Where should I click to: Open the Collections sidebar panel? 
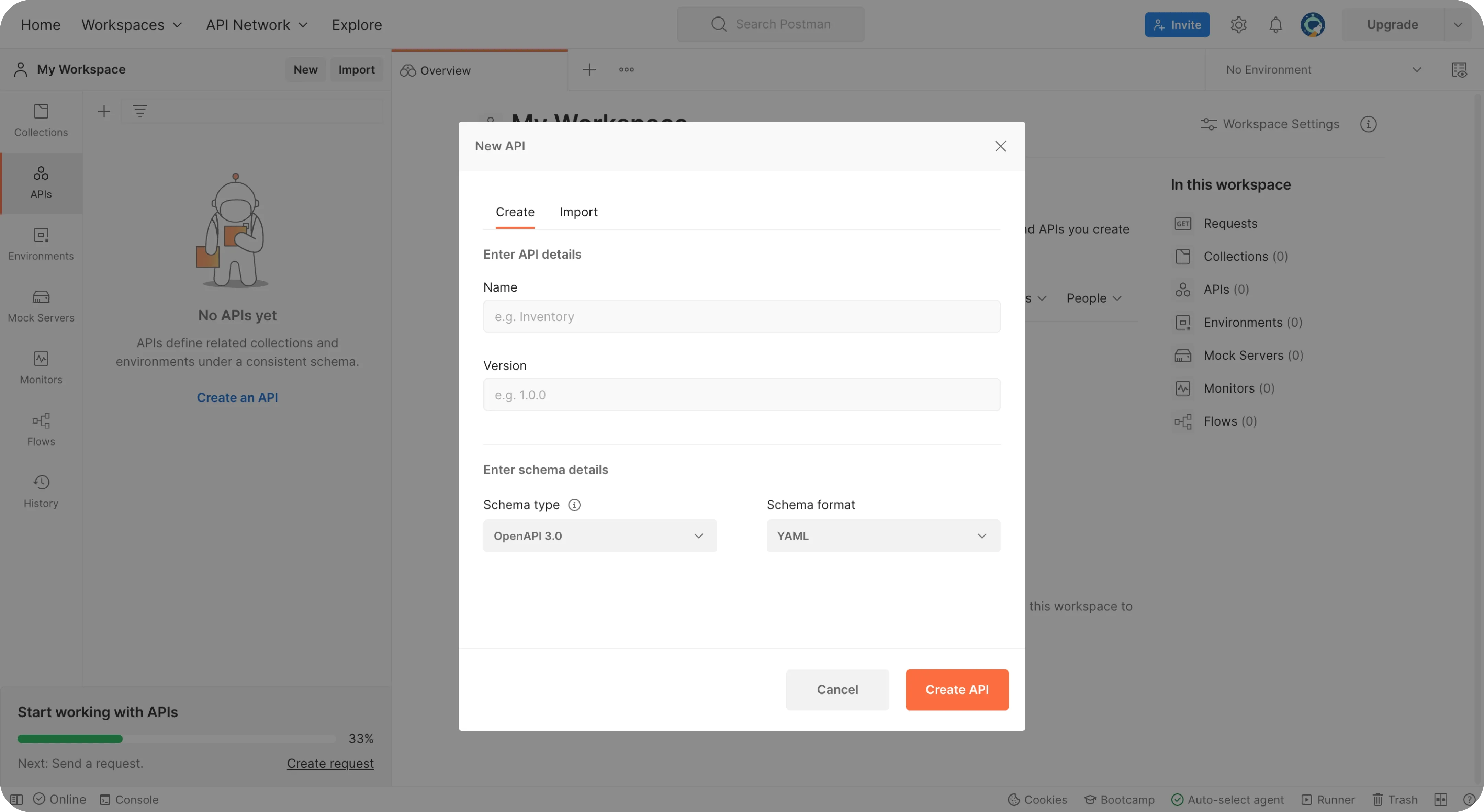(x=41, y=120)
